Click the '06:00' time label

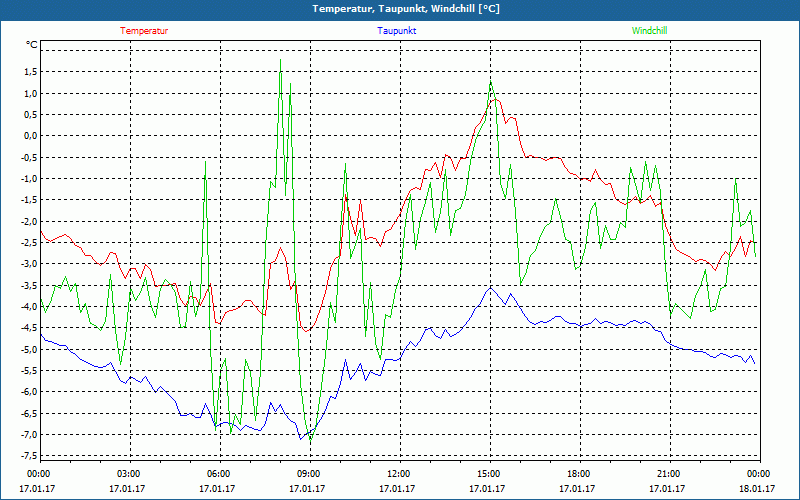coord(218,474)
